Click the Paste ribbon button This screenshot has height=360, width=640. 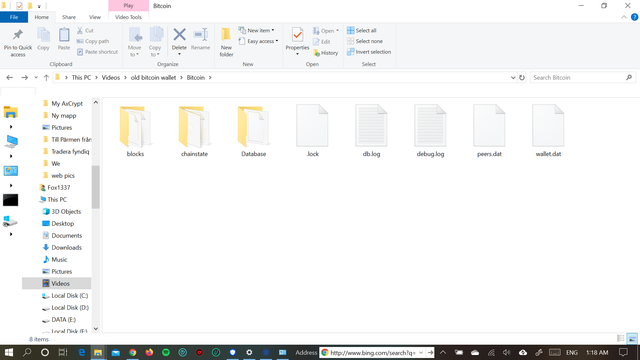64,40
